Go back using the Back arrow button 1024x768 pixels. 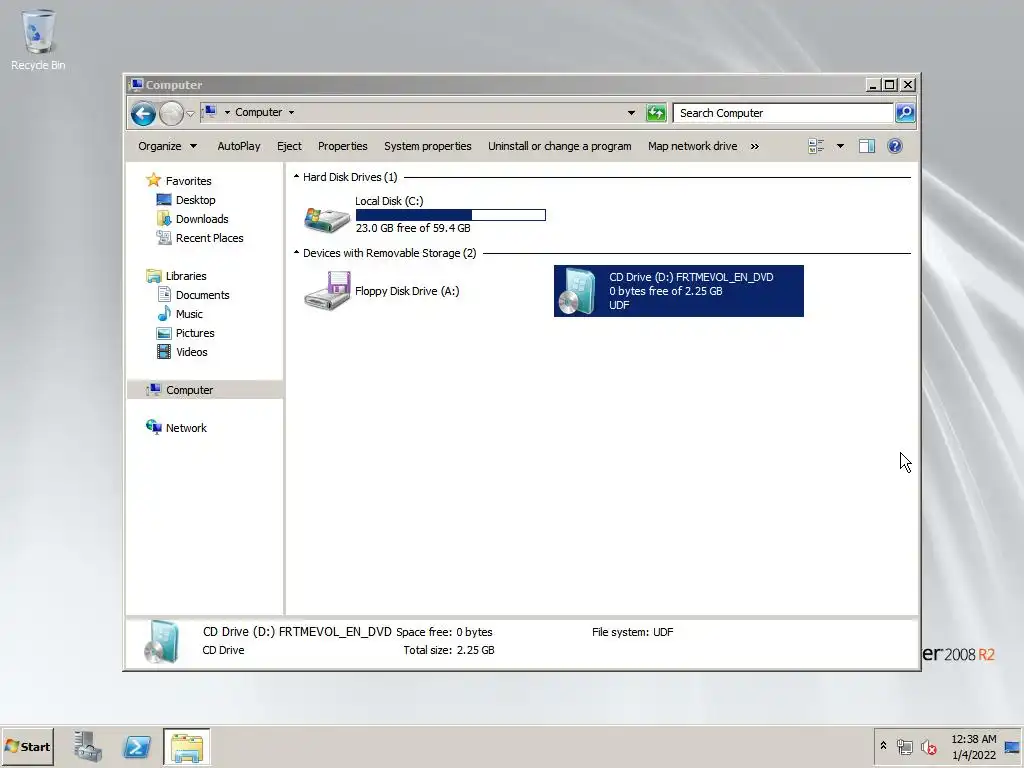pyautogui.click(x=143, y=114)
